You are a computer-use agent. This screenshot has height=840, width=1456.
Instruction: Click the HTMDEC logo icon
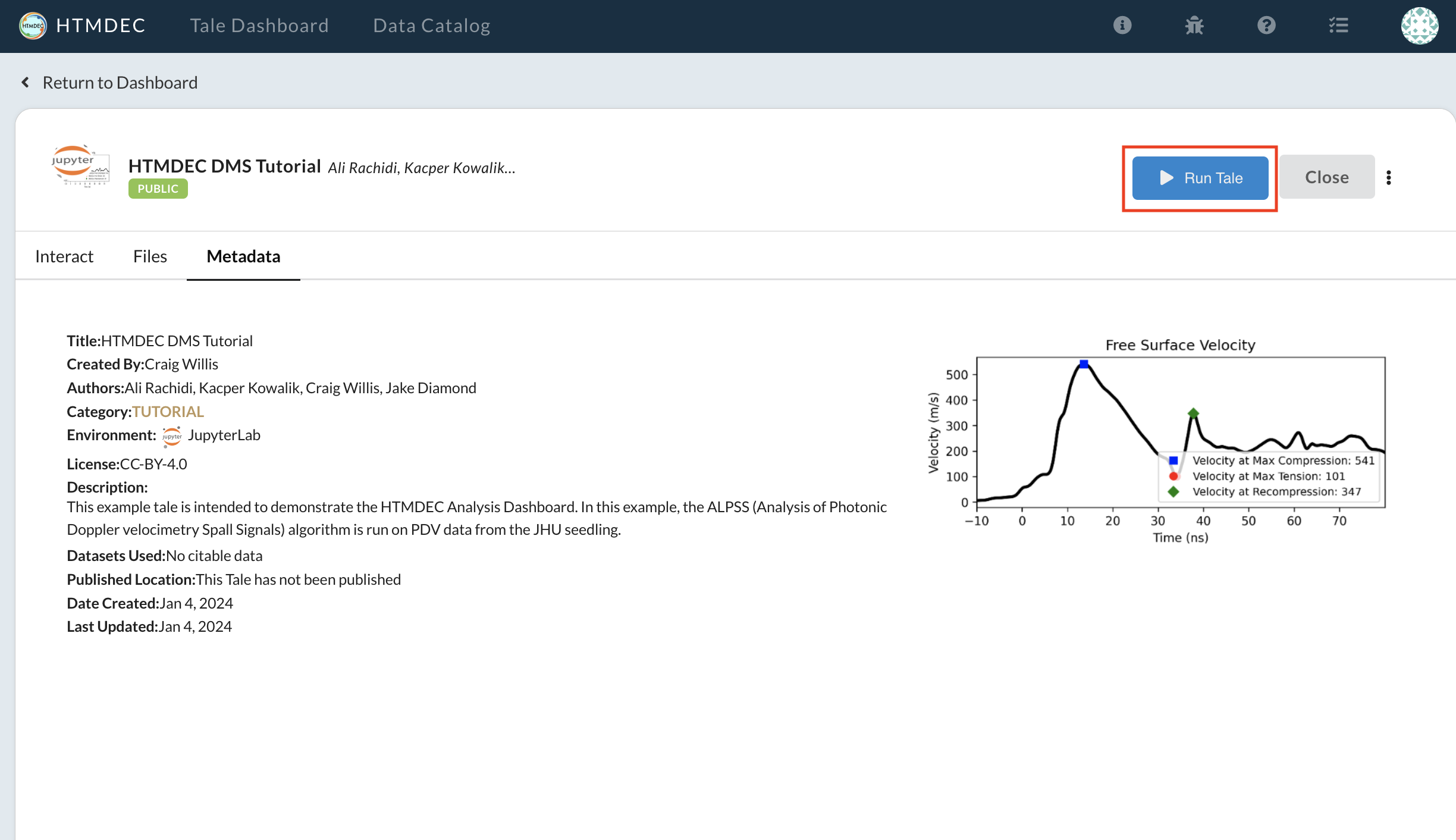pyautogui.click(x=33, y=26)
